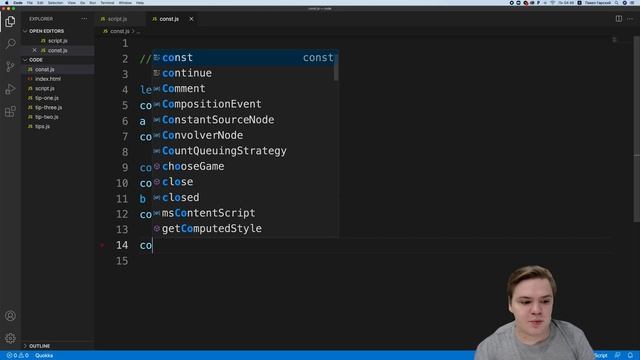Open the Manage gear icon
Image resolution: width=640 pixels, height=360 pixels.
(10, 338)
